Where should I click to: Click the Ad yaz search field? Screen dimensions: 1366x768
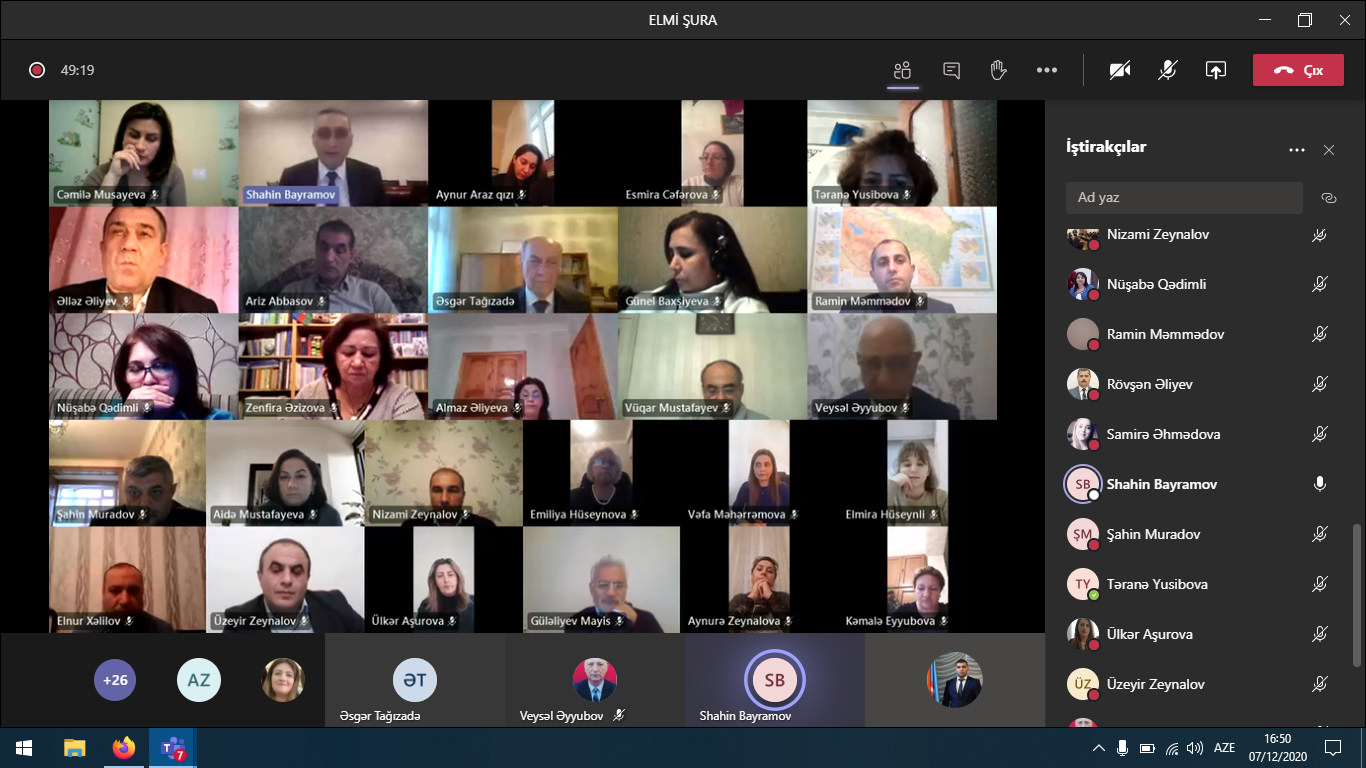coord(1183,198)
